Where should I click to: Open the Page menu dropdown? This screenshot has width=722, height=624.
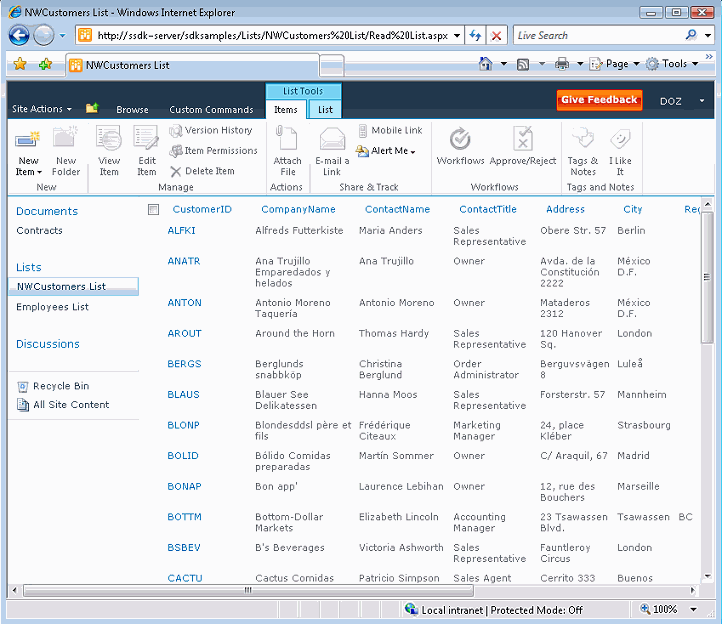click(636, 64)
